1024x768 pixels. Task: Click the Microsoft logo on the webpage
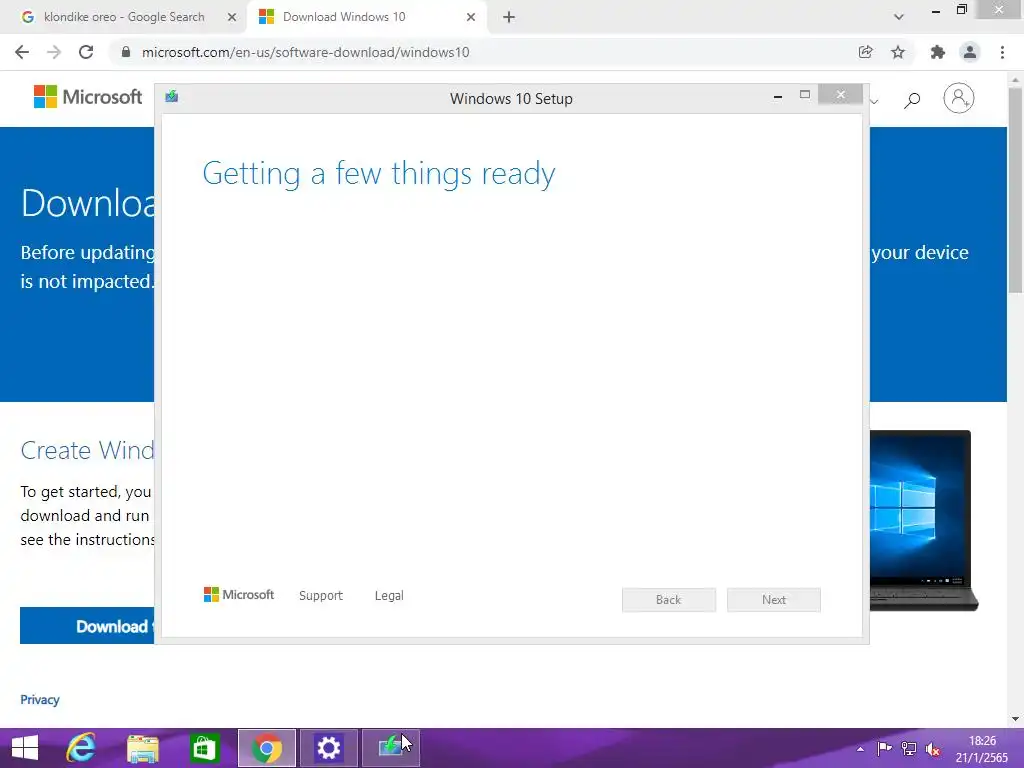coord(88,97)
